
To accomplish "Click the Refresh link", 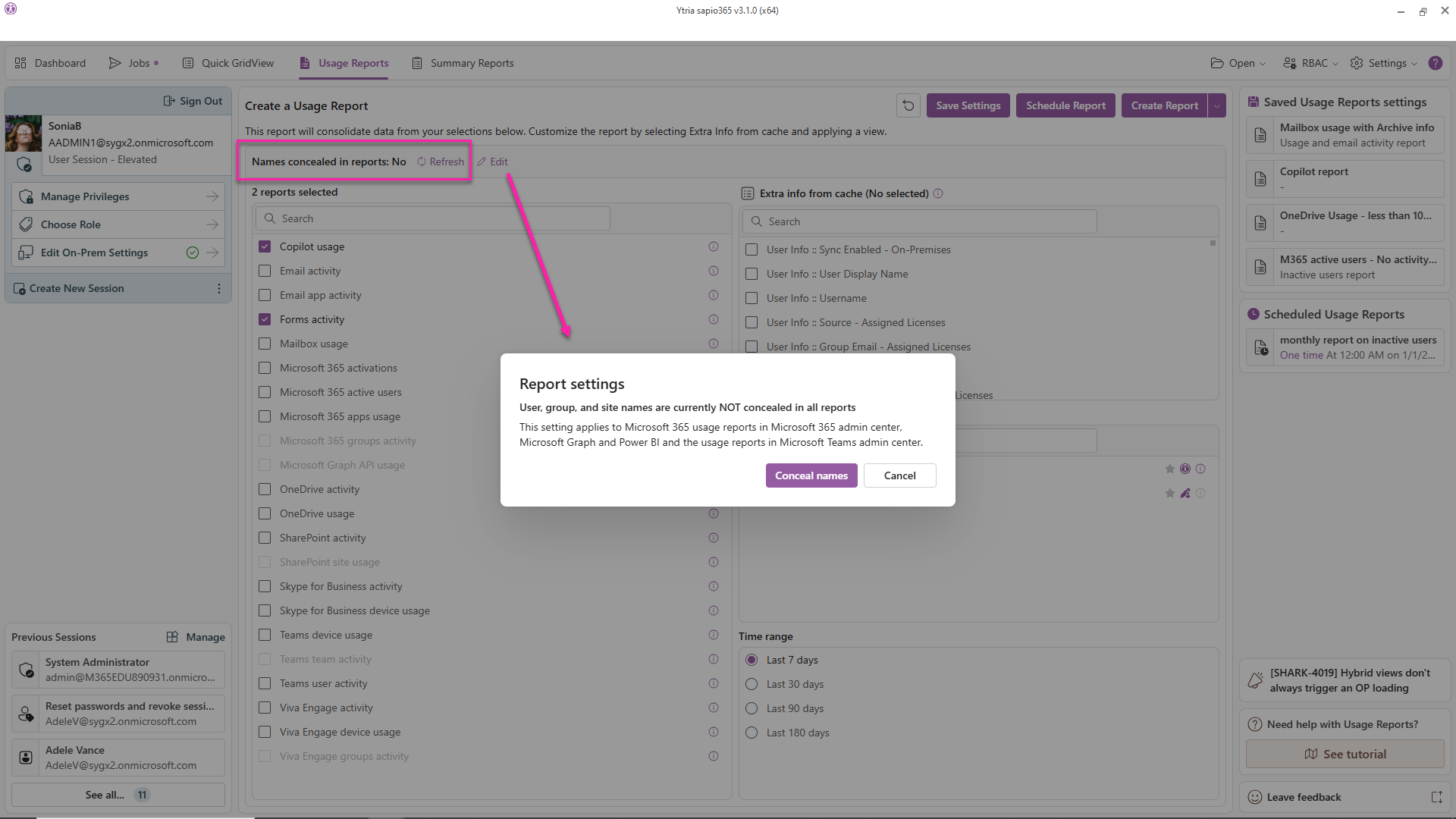I will click(441, 162).
